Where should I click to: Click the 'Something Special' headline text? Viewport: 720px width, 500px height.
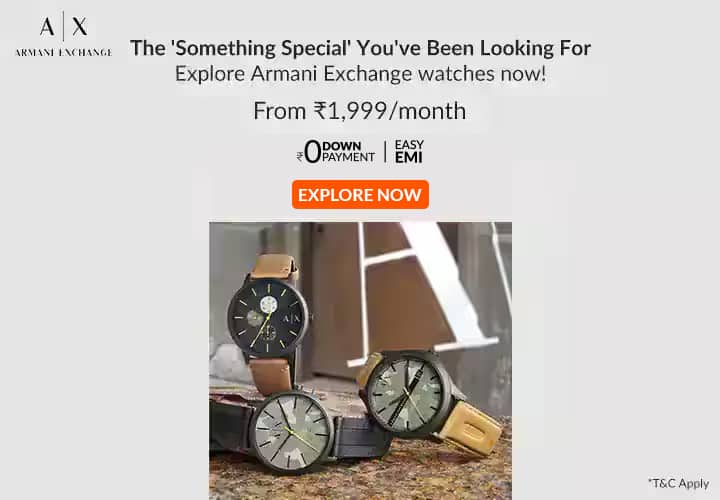(x=360, y=48)
